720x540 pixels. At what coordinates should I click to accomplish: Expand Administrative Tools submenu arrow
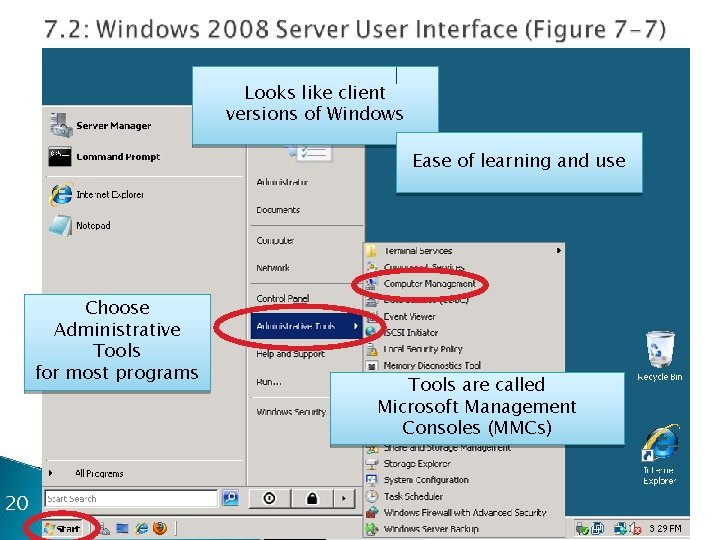[x=355, y=326]
